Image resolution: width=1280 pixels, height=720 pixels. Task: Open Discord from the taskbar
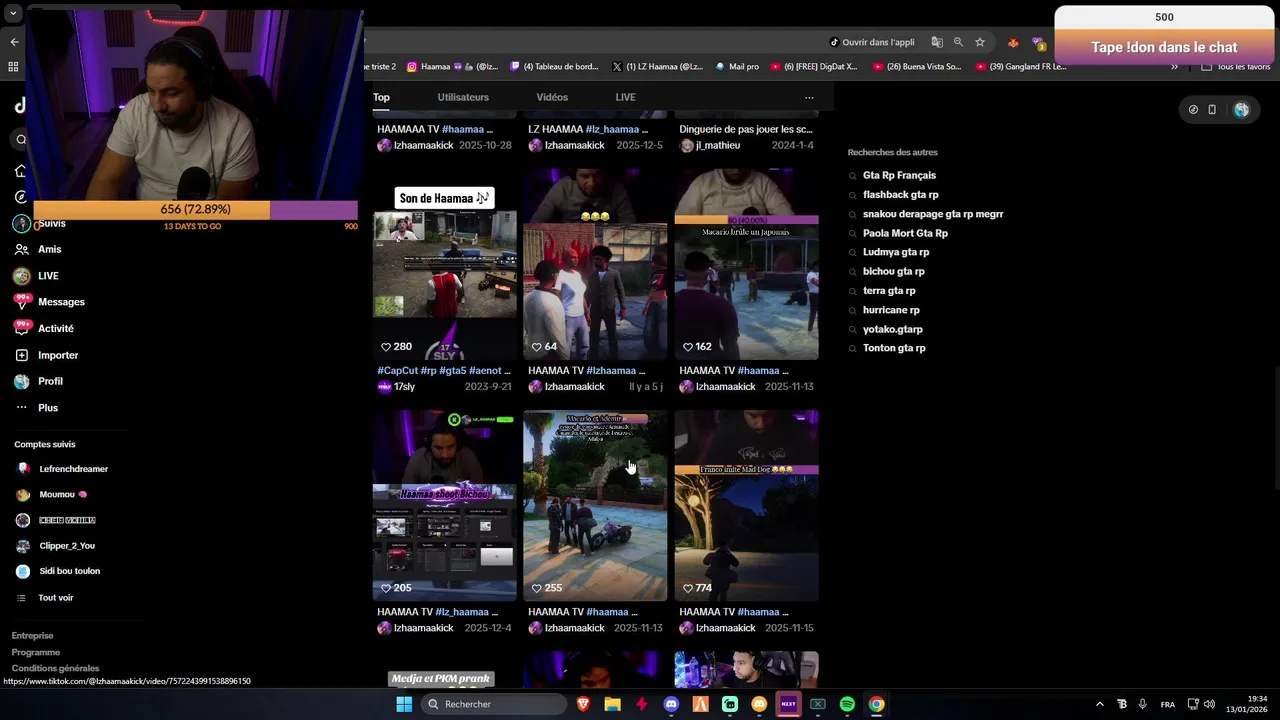tap(671, 704)
